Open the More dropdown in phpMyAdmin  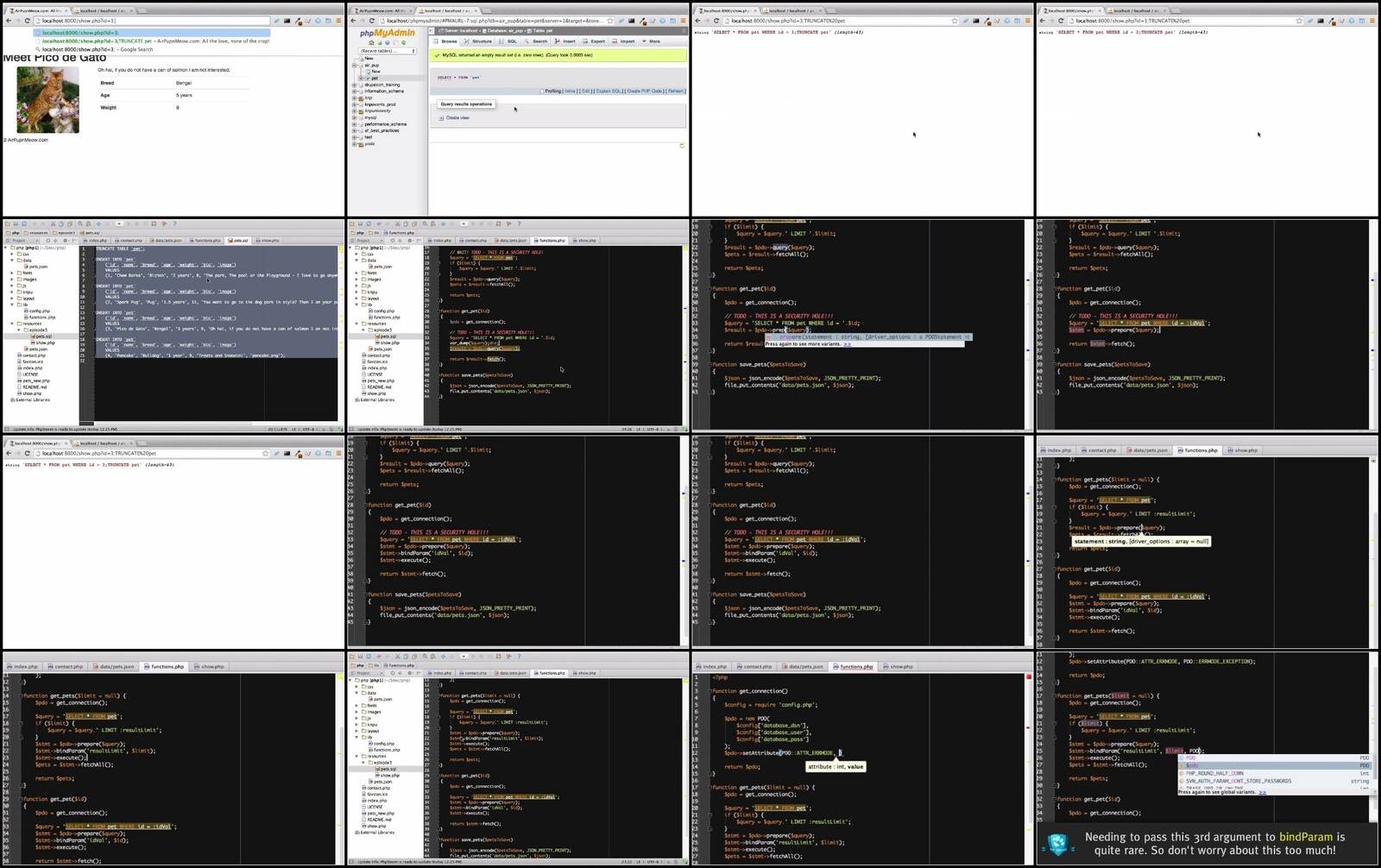coord(651,41)
